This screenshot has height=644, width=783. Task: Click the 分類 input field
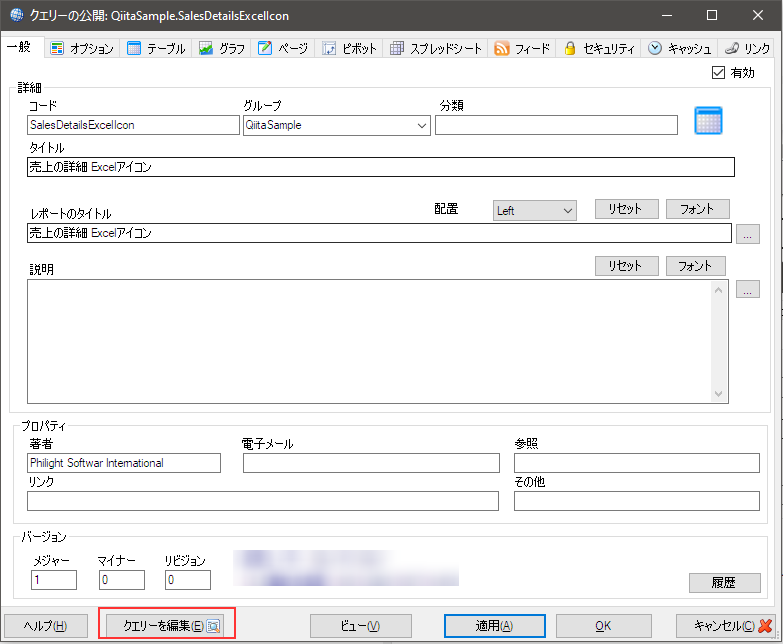tap(556, 125)
